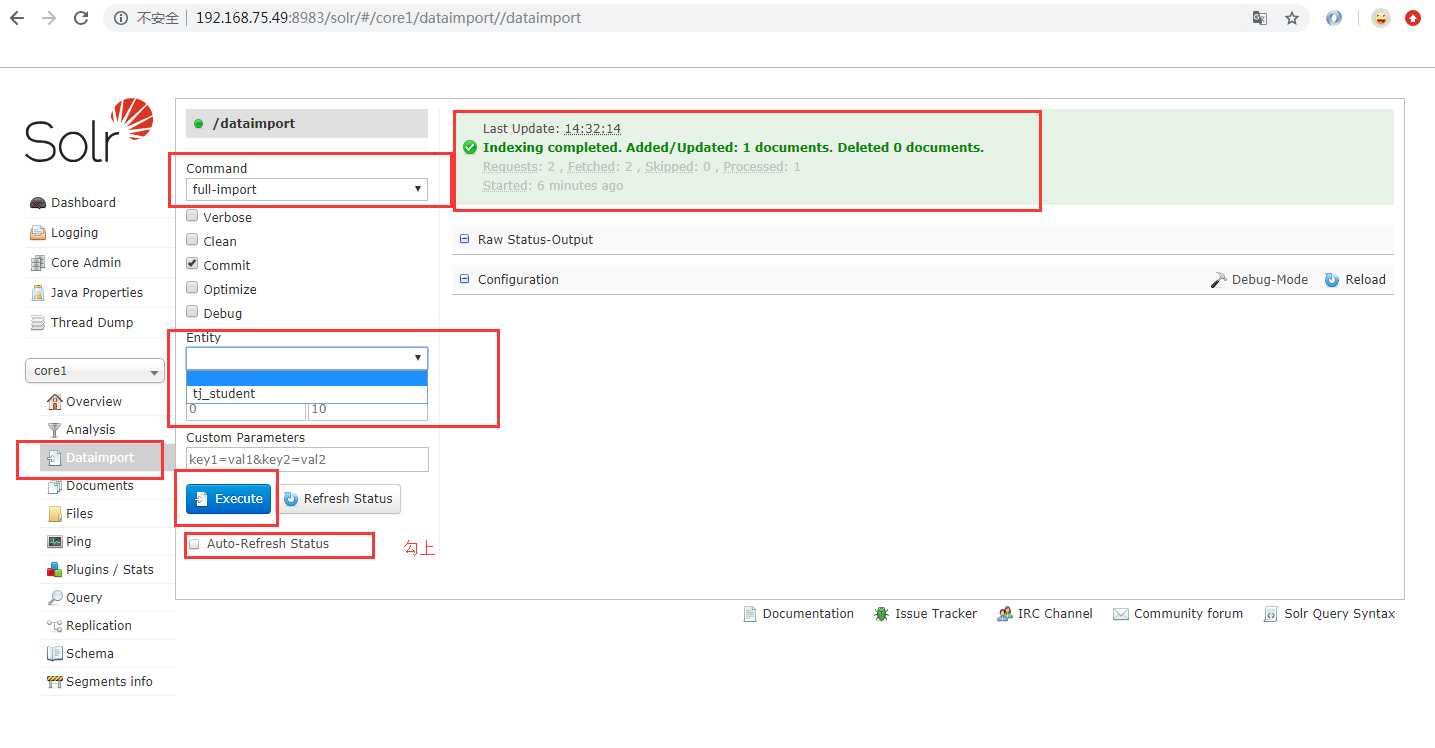Click the browser back arrow

tap(17, 18)
